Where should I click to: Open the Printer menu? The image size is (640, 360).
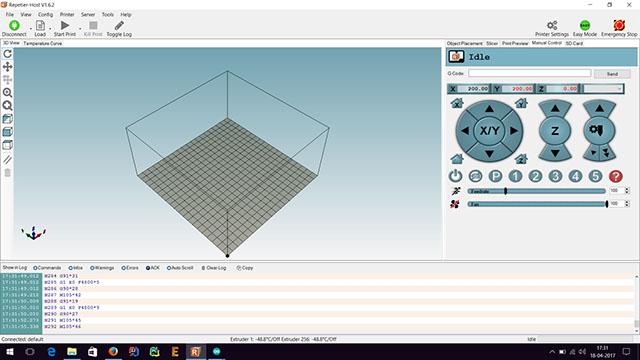[x=67, y=14]
